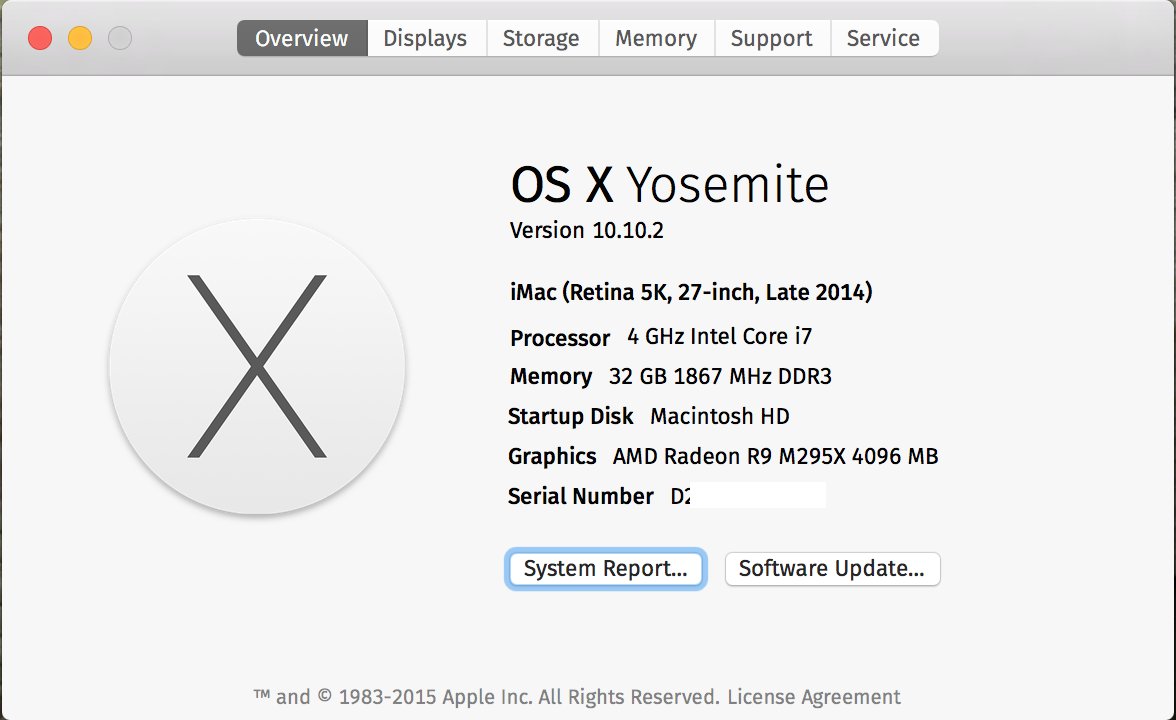Image resolution: width=1176 pixels, height=720 pixels.
Task: Open the Support tab
Action: [x=772, y=39]
